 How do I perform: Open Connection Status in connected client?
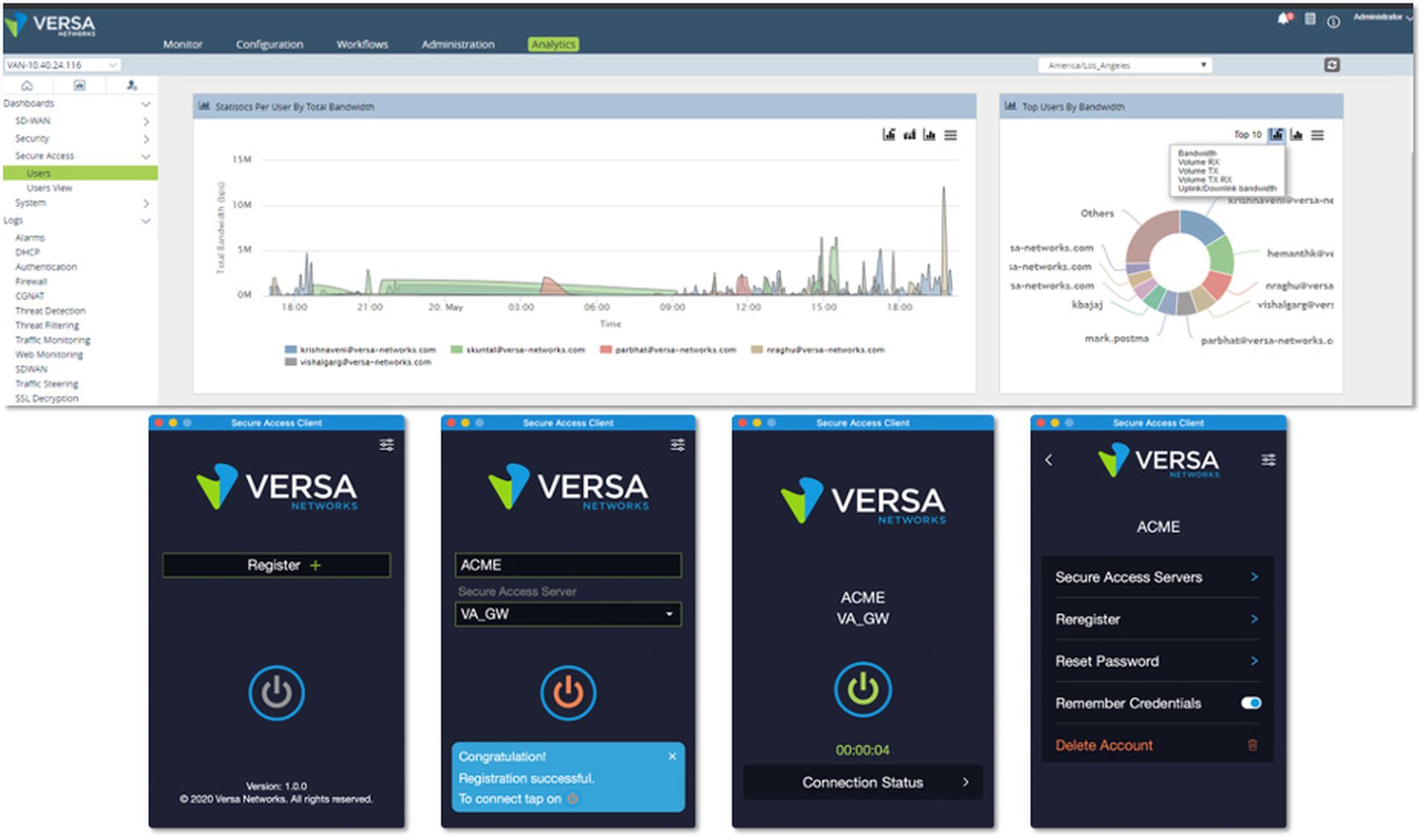point(863,782)
